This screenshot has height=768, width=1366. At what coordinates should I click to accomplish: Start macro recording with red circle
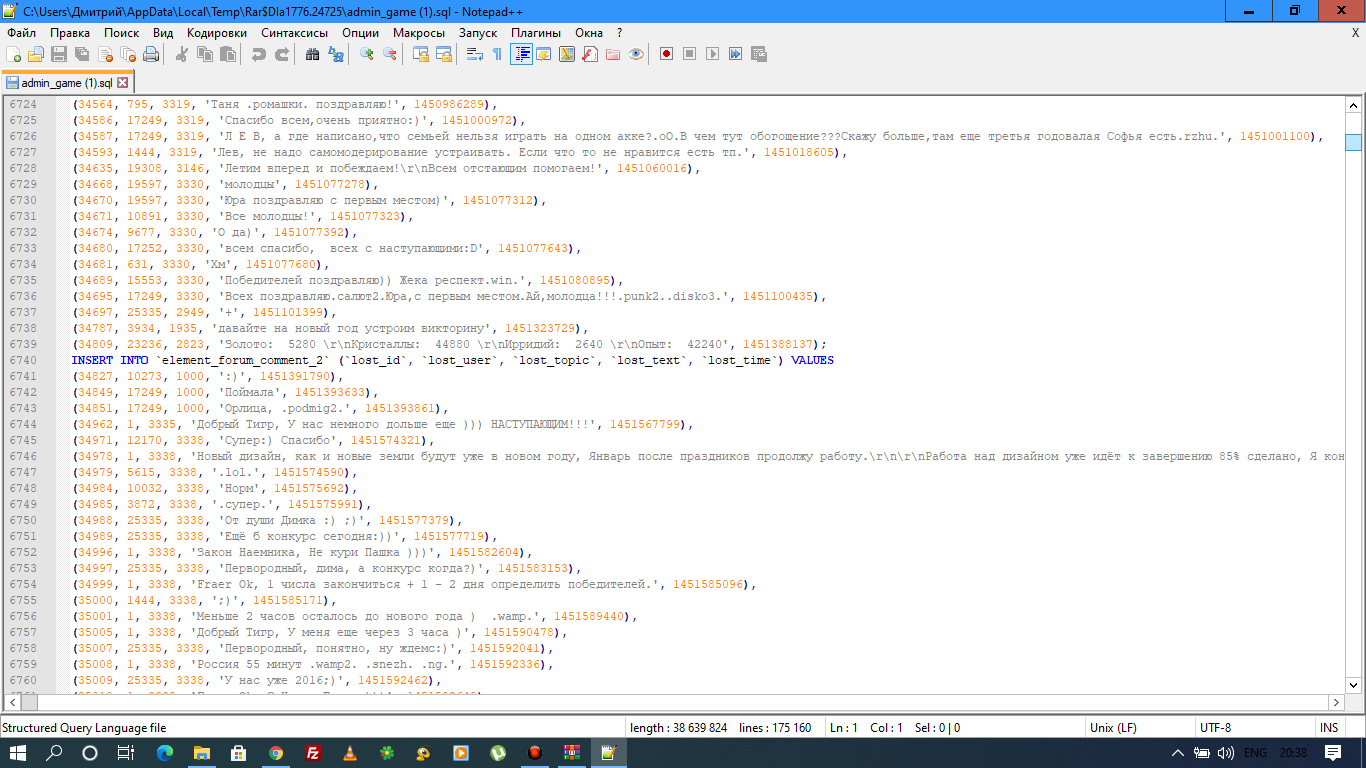[666, 54]
